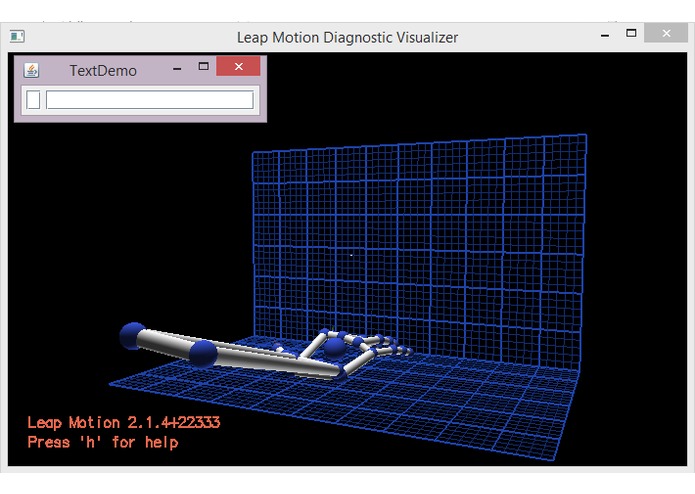The height and width of the screenshot is (494, 695).
Task: Click the blue palm sphere of the hand model
Action: click(334, 348)
